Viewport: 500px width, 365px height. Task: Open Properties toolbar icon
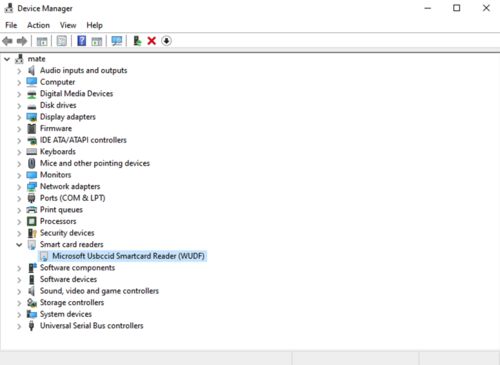62,41
